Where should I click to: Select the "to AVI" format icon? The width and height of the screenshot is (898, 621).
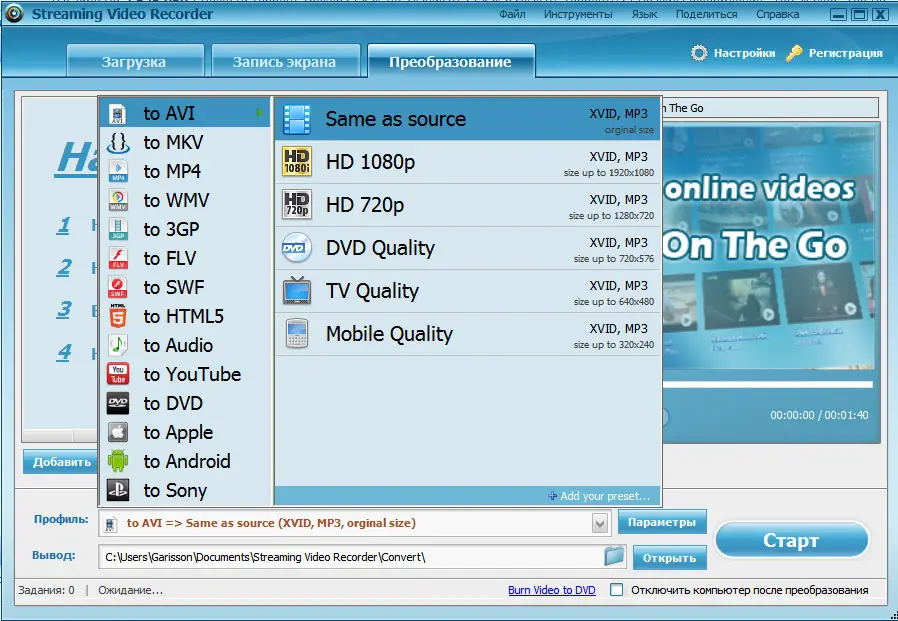coord(116,113)
